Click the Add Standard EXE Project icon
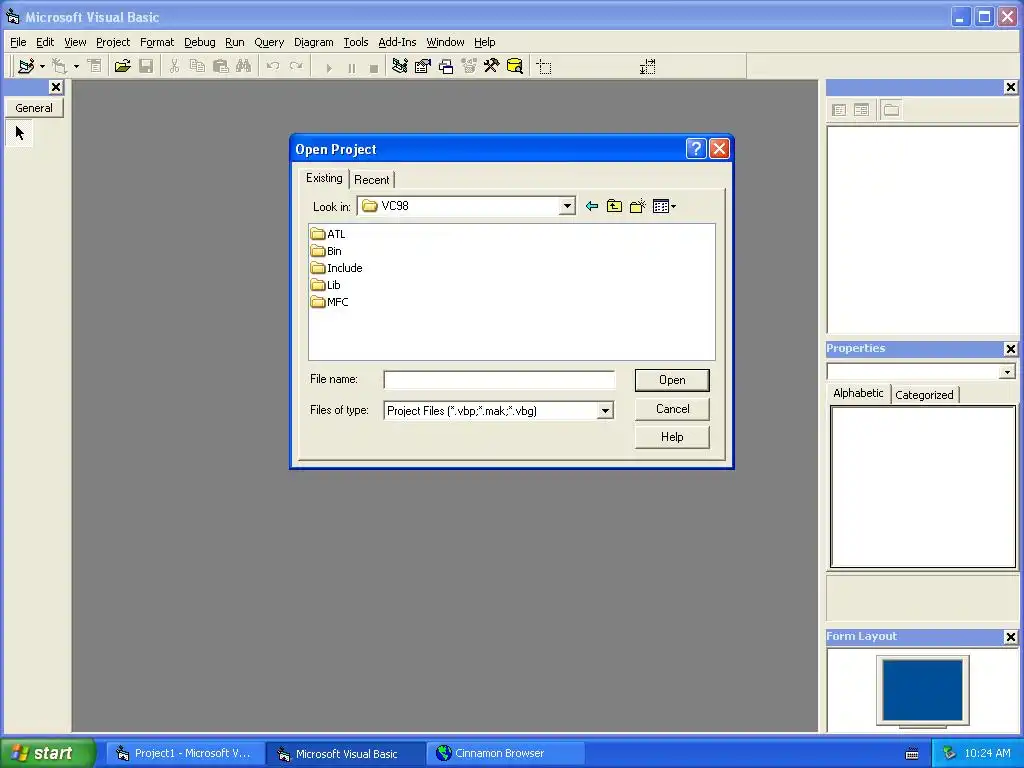 click(26, 66)
